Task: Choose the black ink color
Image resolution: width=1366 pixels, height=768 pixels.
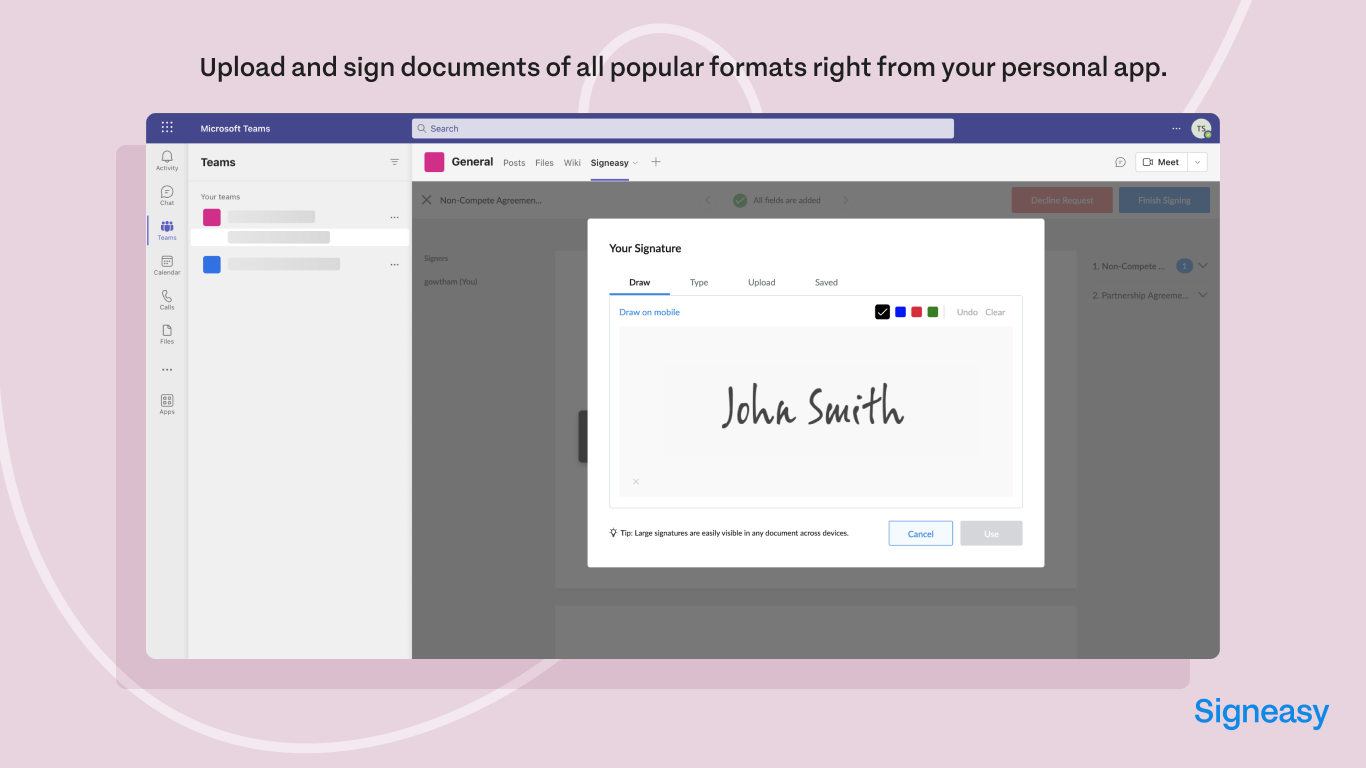Action: 882,312
